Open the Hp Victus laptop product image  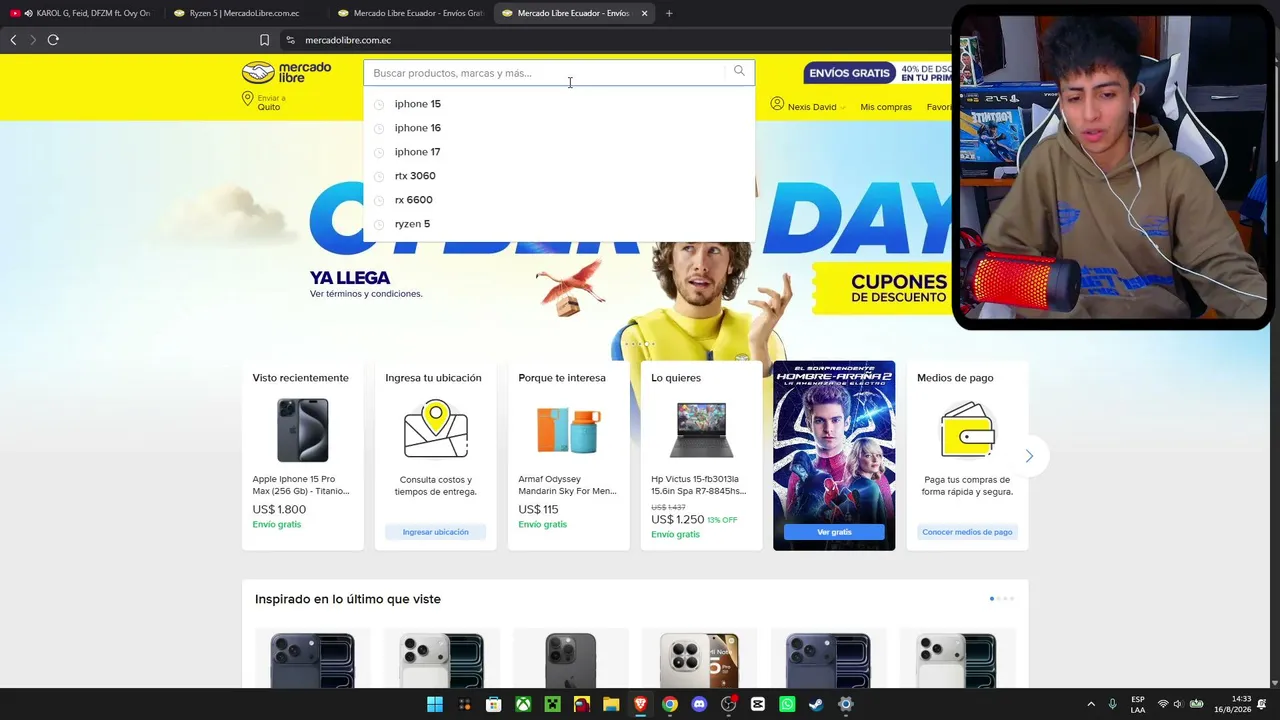click(x=701, y=430)
